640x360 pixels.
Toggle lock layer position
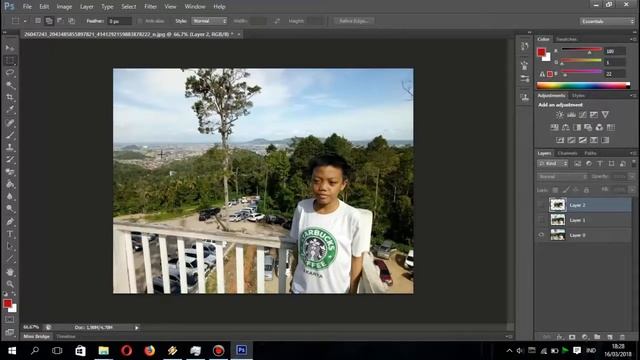click(x=576, y=190)
